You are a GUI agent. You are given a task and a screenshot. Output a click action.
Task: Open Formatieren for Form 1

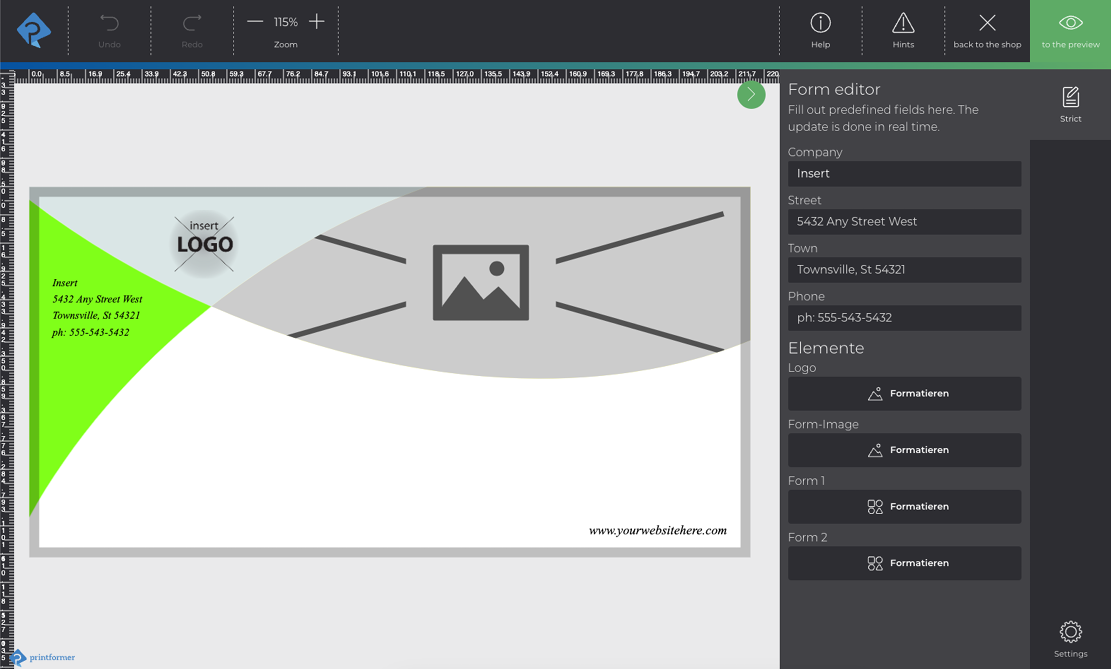click(x=904, y=507)
